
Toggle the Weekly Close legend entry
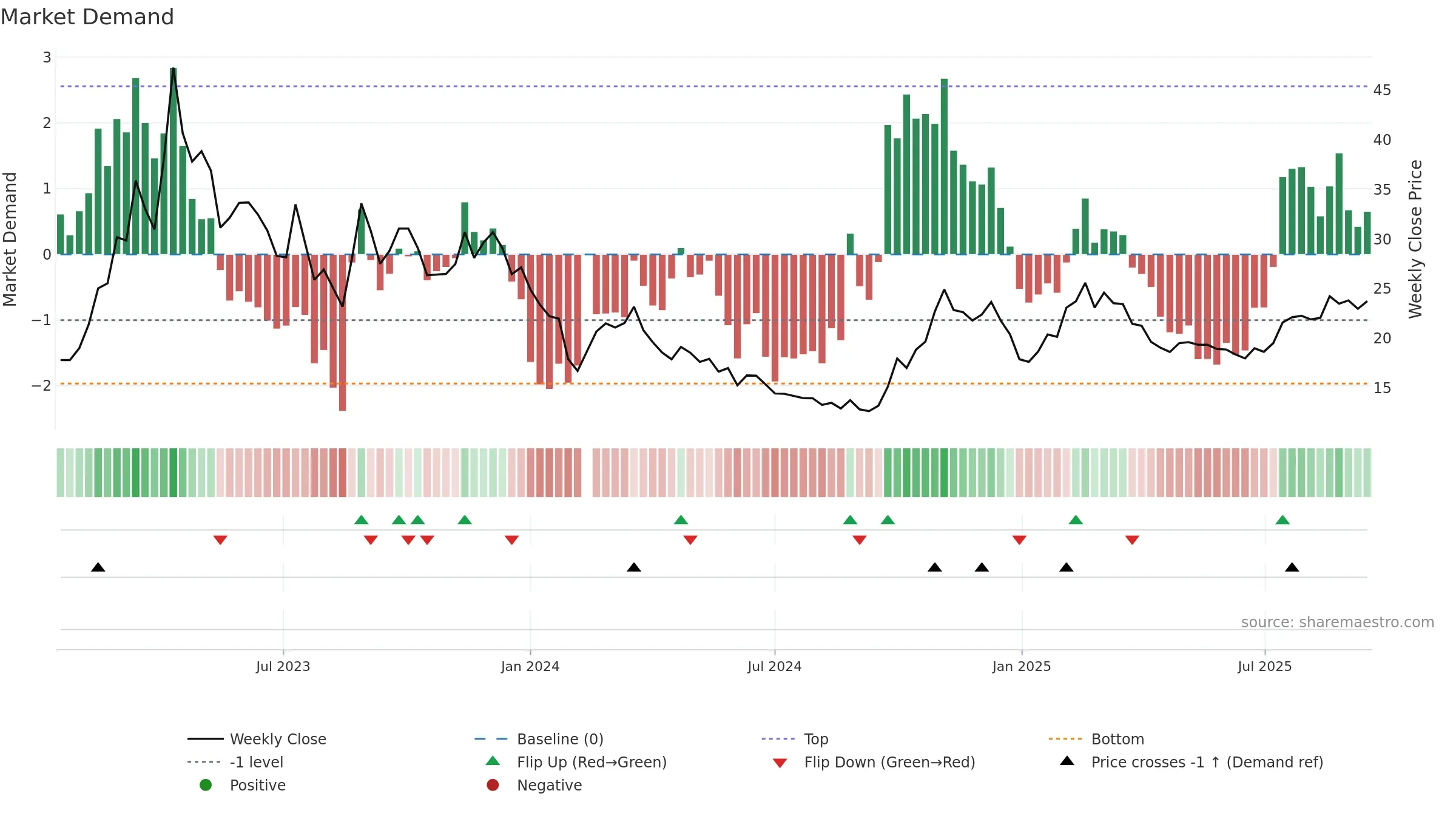pos(257,739)
